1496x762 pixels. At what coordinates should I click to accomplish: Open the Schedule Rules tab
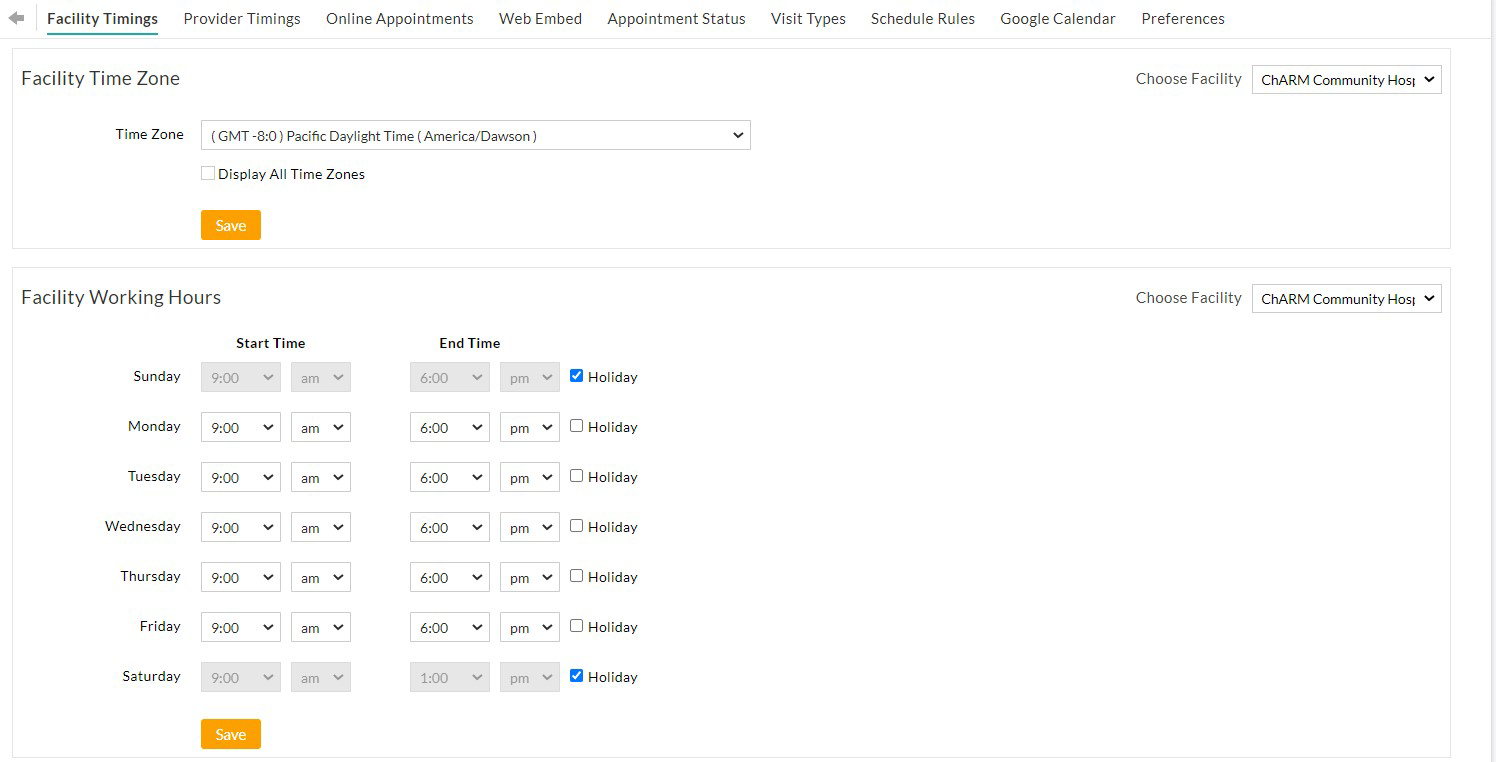point(922,19)
